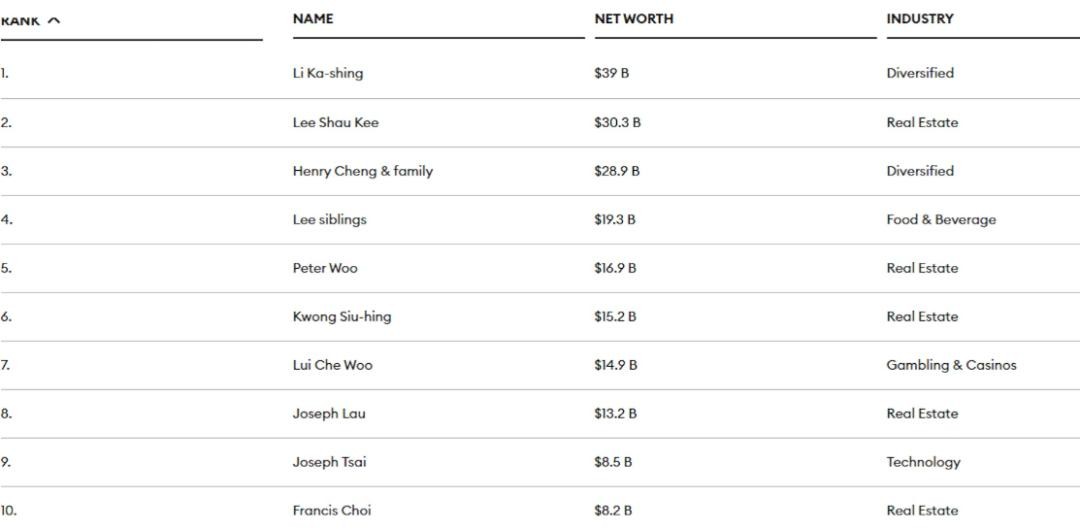
Task: Click the Technology industry cell
Action: coord(922,462)
